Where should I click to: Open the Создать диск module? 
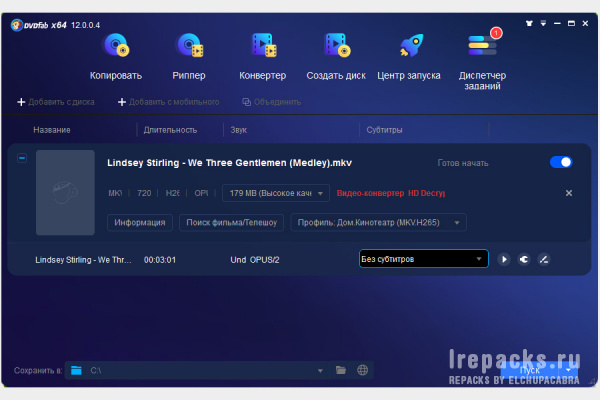coord(336,56)
